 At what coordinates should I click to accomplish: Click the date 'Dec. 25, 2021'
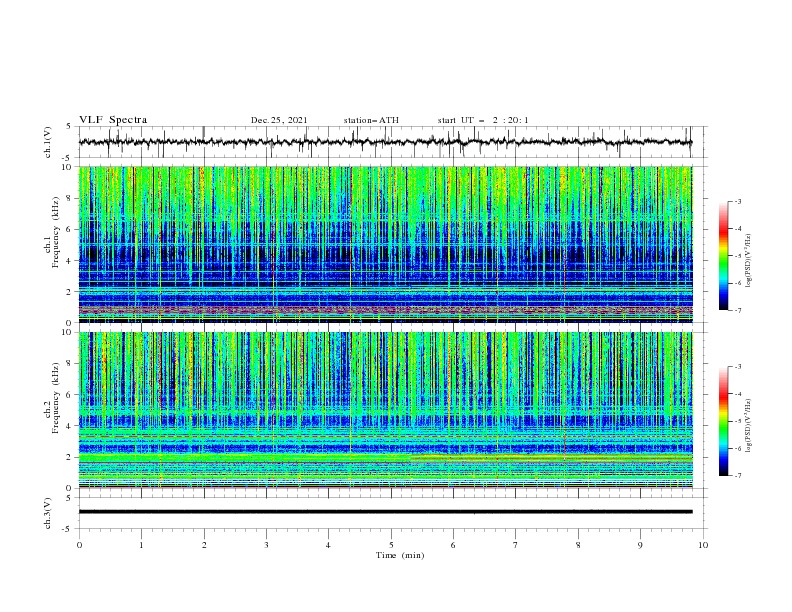[279, 120]
